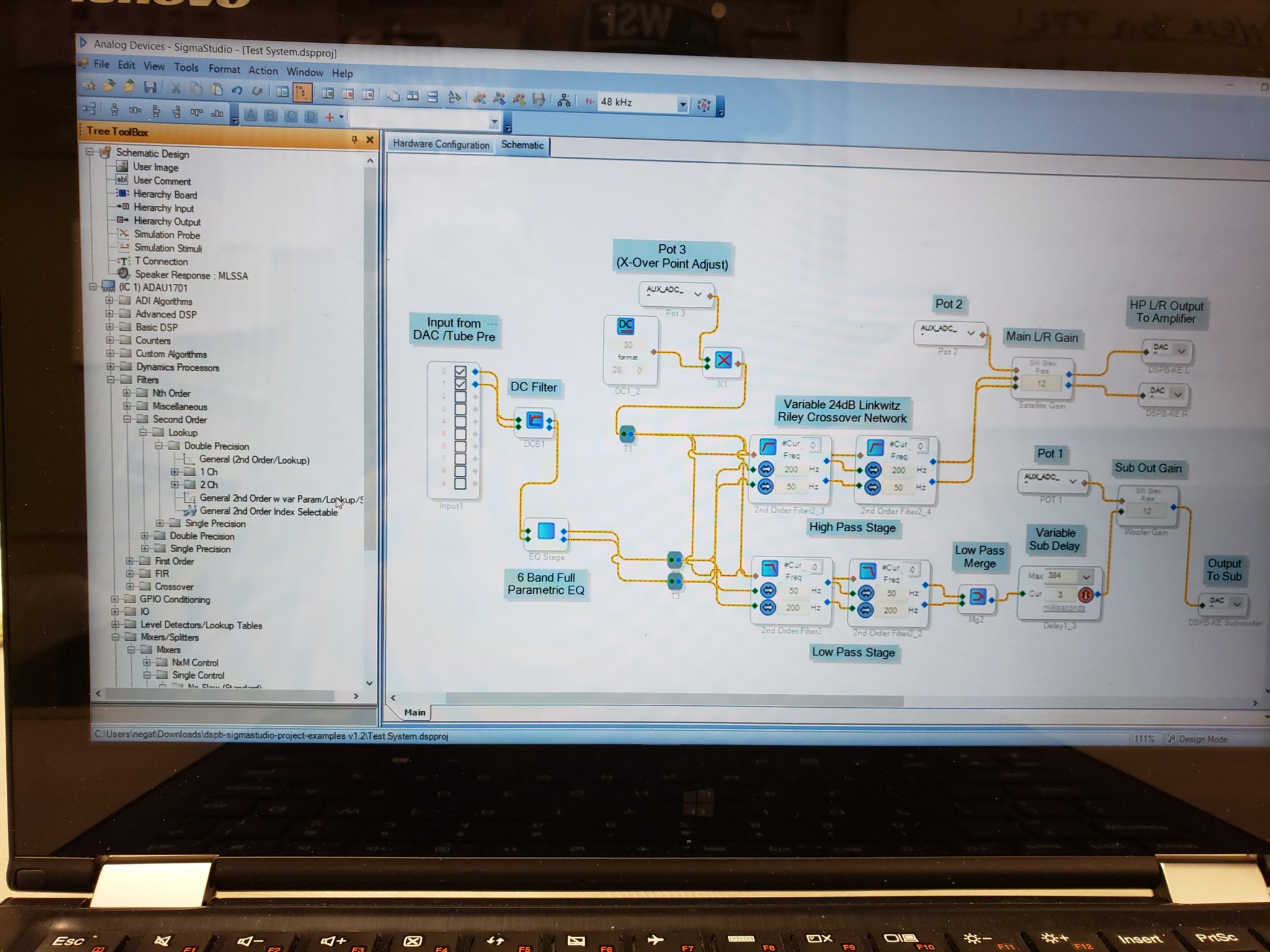Click the red stepper icon in Delay1_3
This screenshot has height=952, width=1270.
coord(1085,595)
